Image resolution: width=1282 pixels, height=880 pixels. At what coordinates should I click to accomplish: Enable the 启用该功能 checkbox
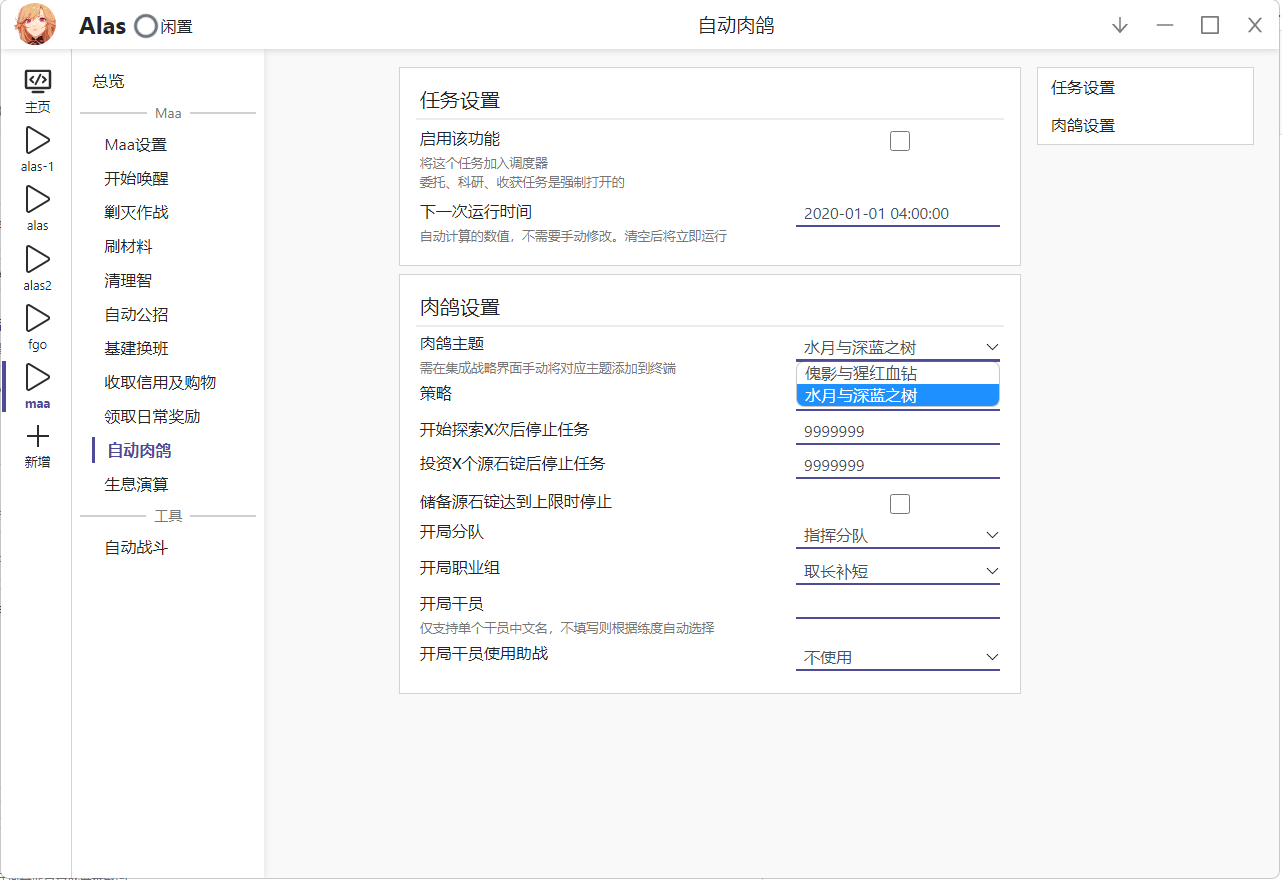point(899,141)
